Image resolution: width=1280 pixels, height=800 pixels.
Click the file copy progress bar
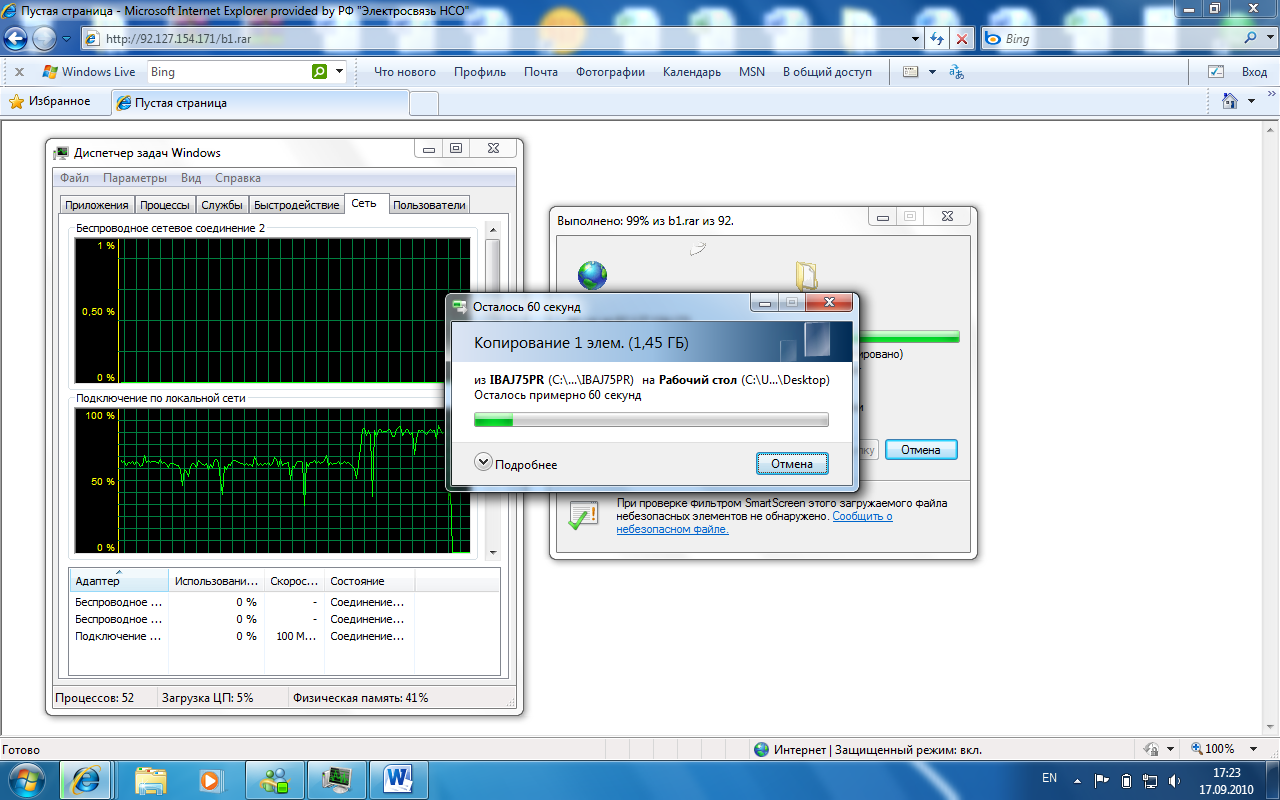coord(651,420)
